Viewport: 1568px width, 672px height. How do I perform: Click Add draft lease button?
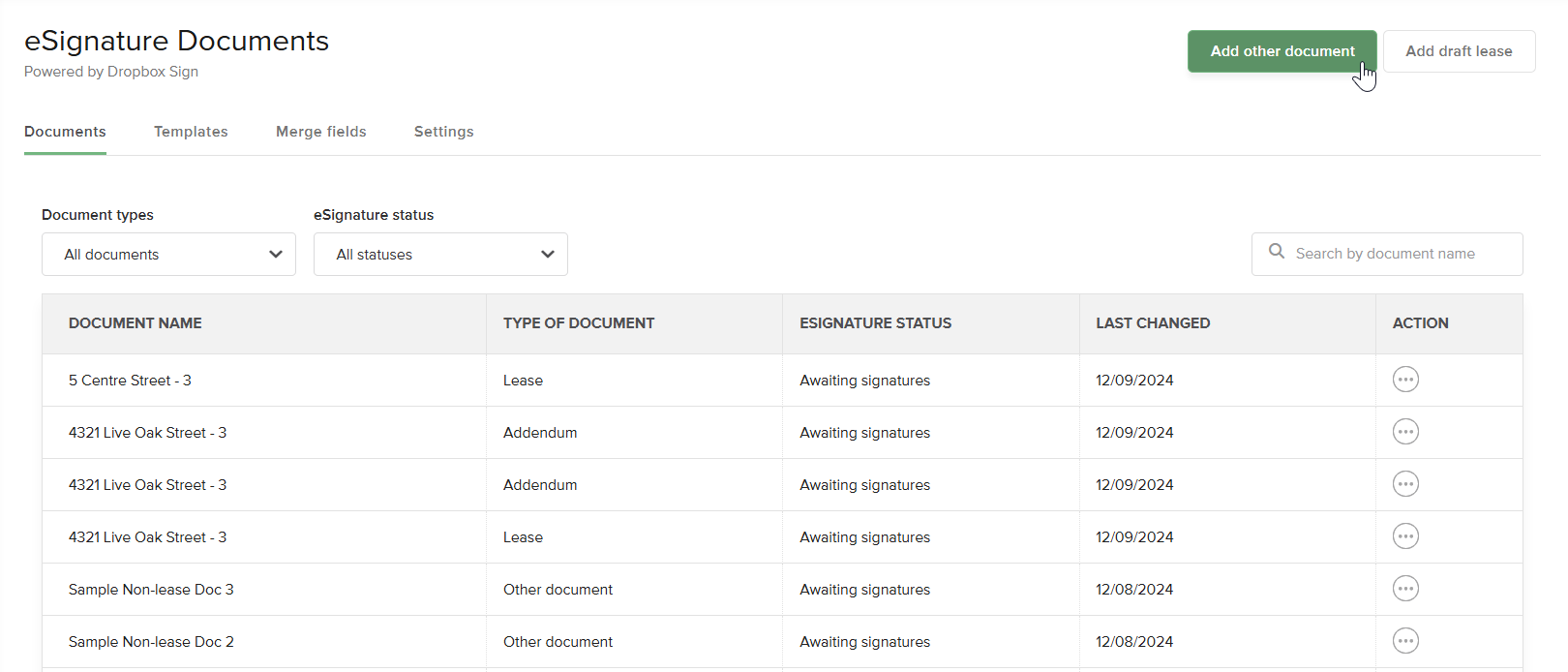pyautogui.click(x=1459, y=51)
